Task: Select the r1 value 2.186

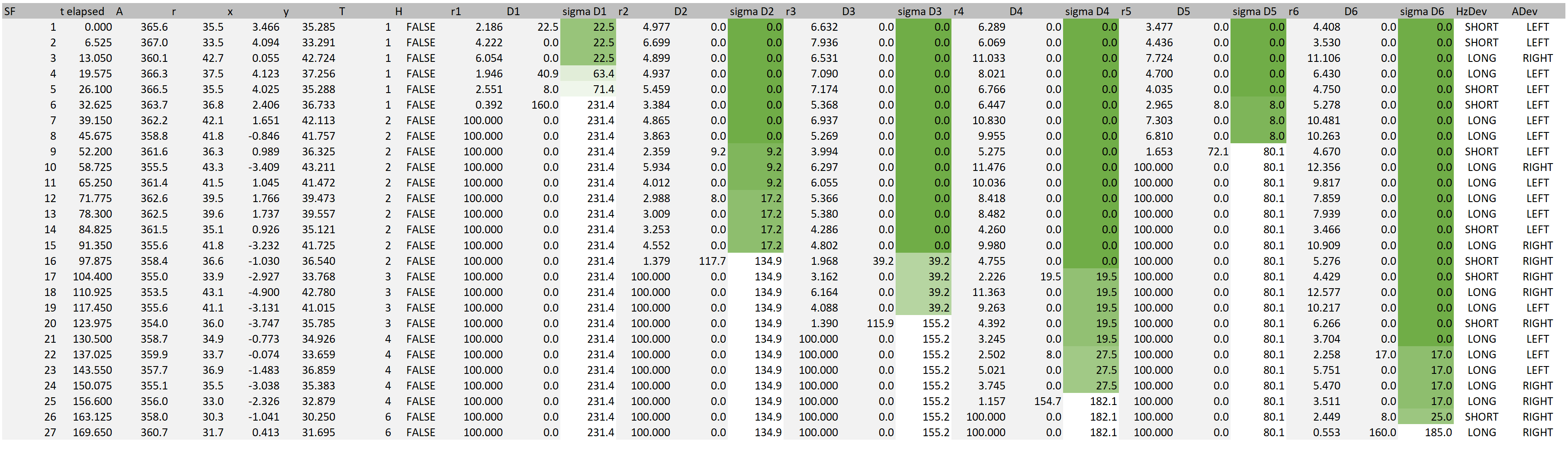Action: (x=489, y=27)
